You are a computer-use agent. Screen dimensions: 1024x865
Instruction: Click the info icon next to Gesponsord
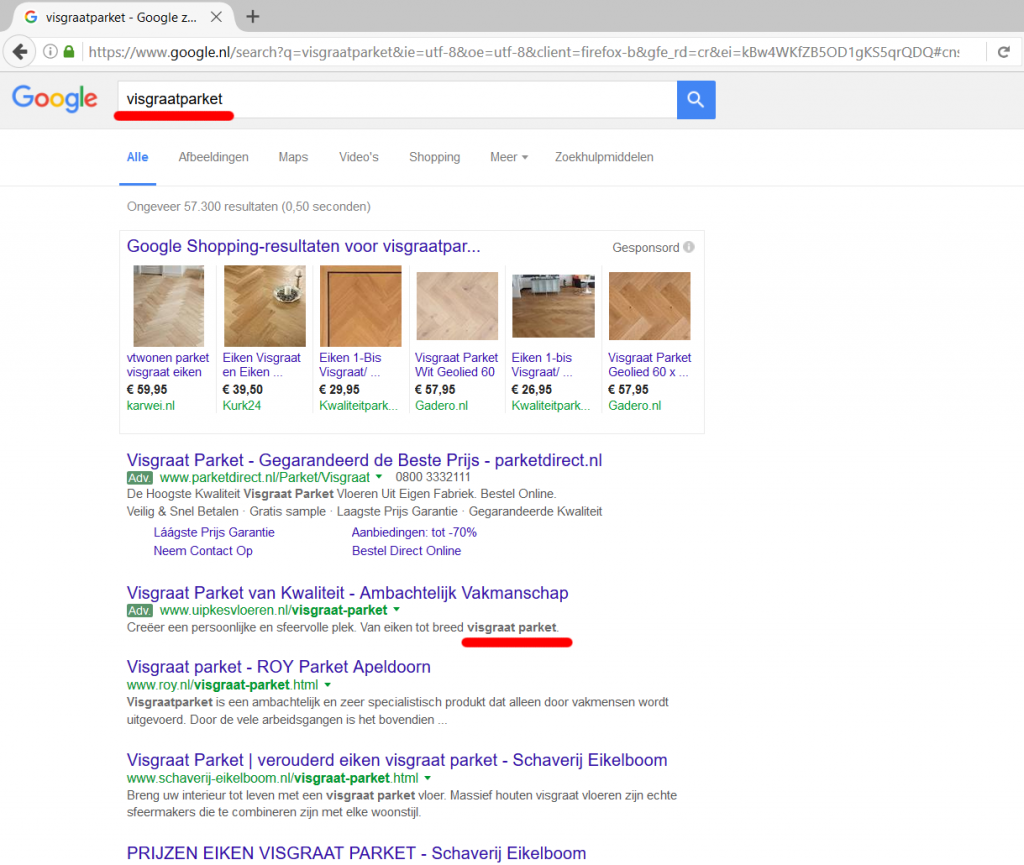pos(689,247)
